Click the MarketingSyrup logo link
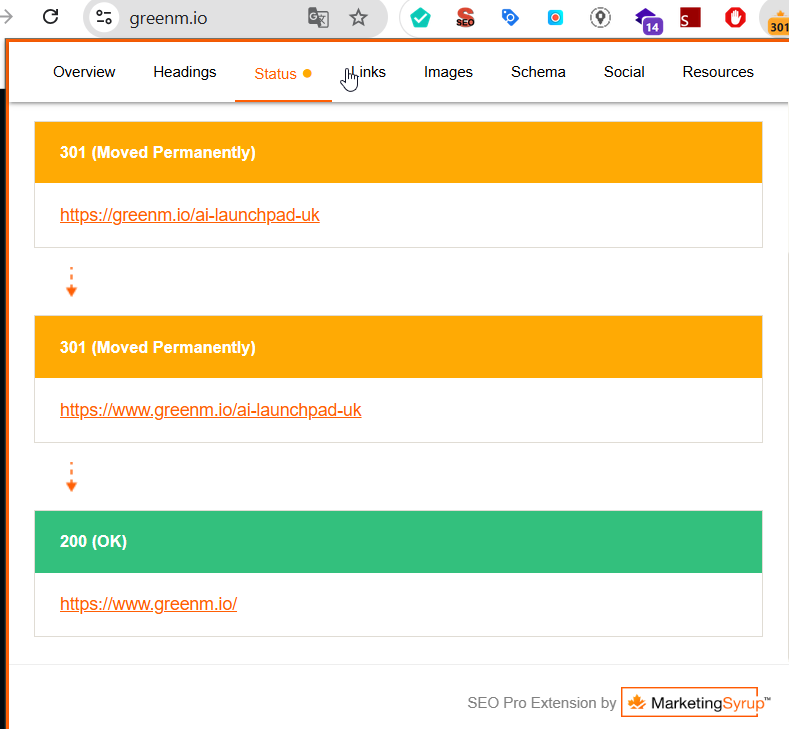The image size is (789, 729). point(695,702)
